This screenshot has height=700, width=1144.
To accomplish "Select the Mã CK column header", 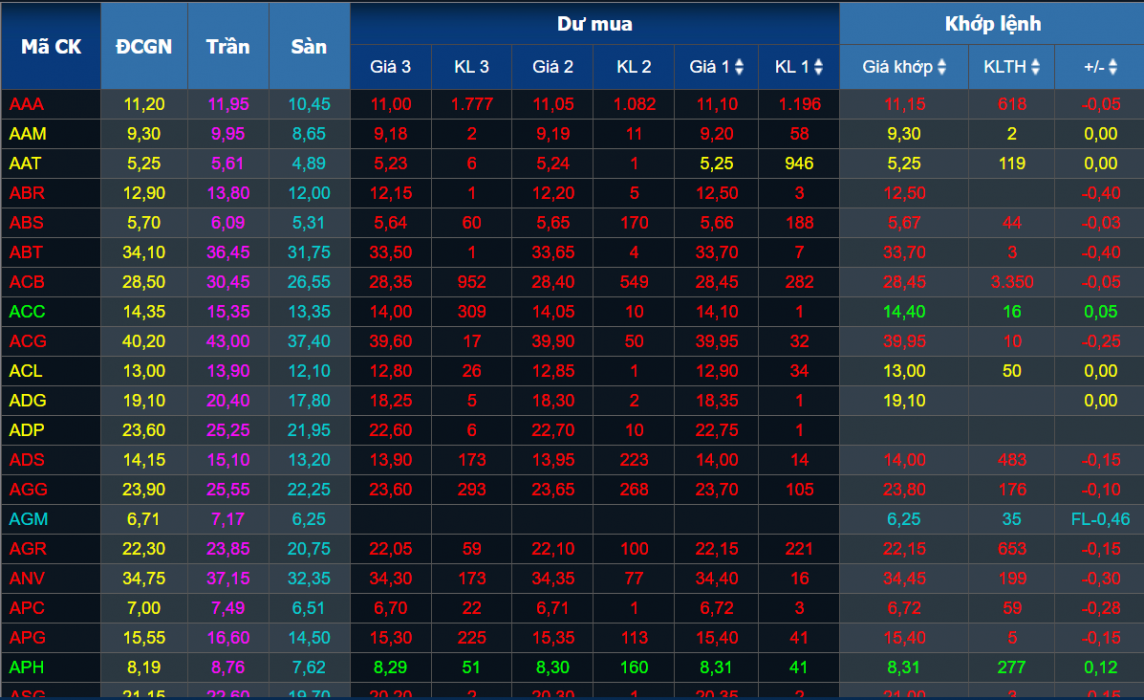I will 51,47.
